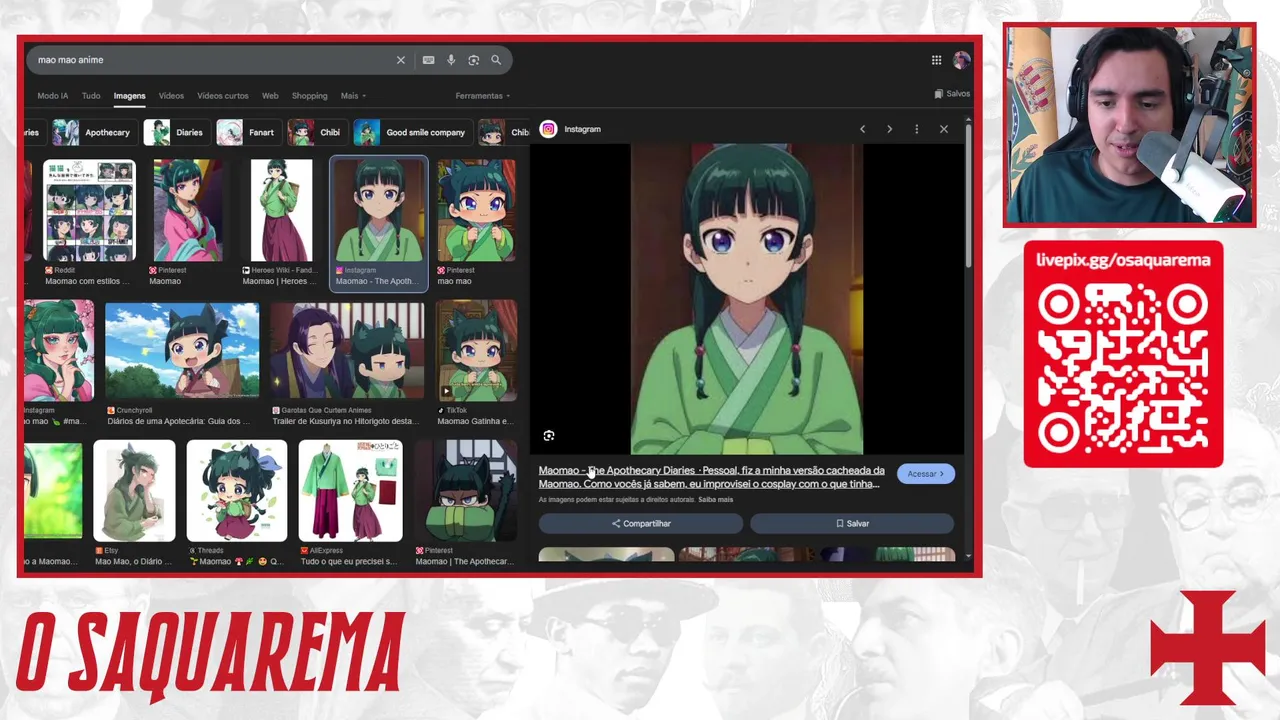Open the Garotas Que Curtem Animes thumbnail
Viewport: 1280px width, 720px height.
coord(347,350)
